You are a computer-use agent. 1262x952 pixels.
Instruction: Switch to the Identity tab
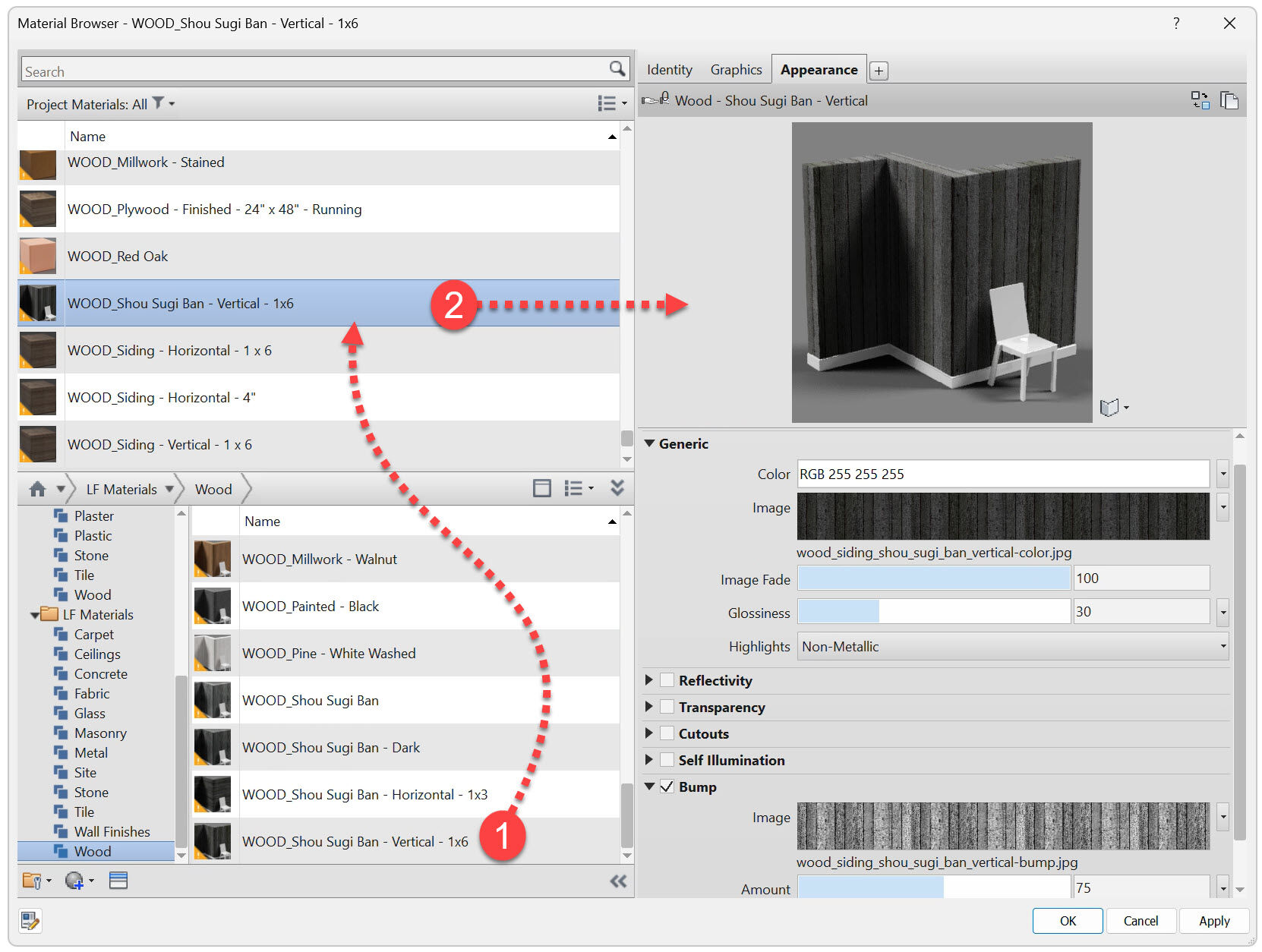[x=668, y=69]
